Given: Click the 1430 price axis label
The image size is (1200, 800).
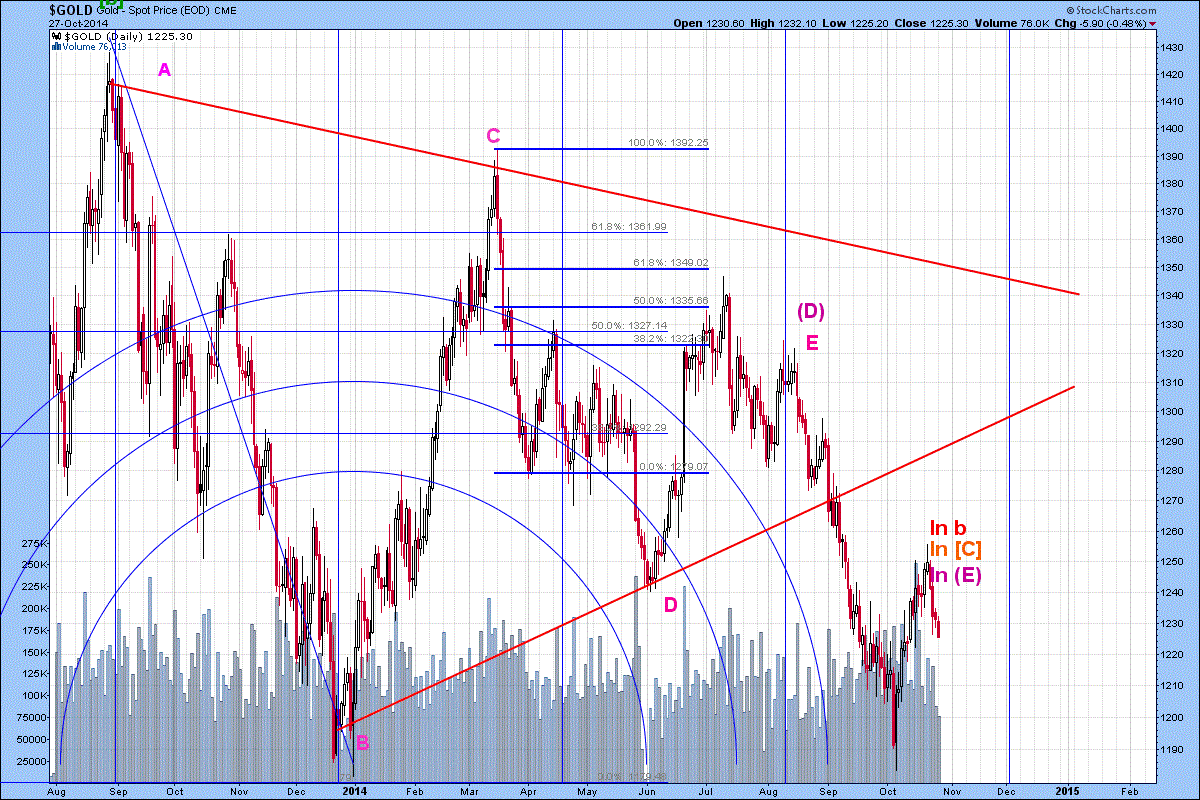Looking at the screenshot, I should click(1171, 47).
